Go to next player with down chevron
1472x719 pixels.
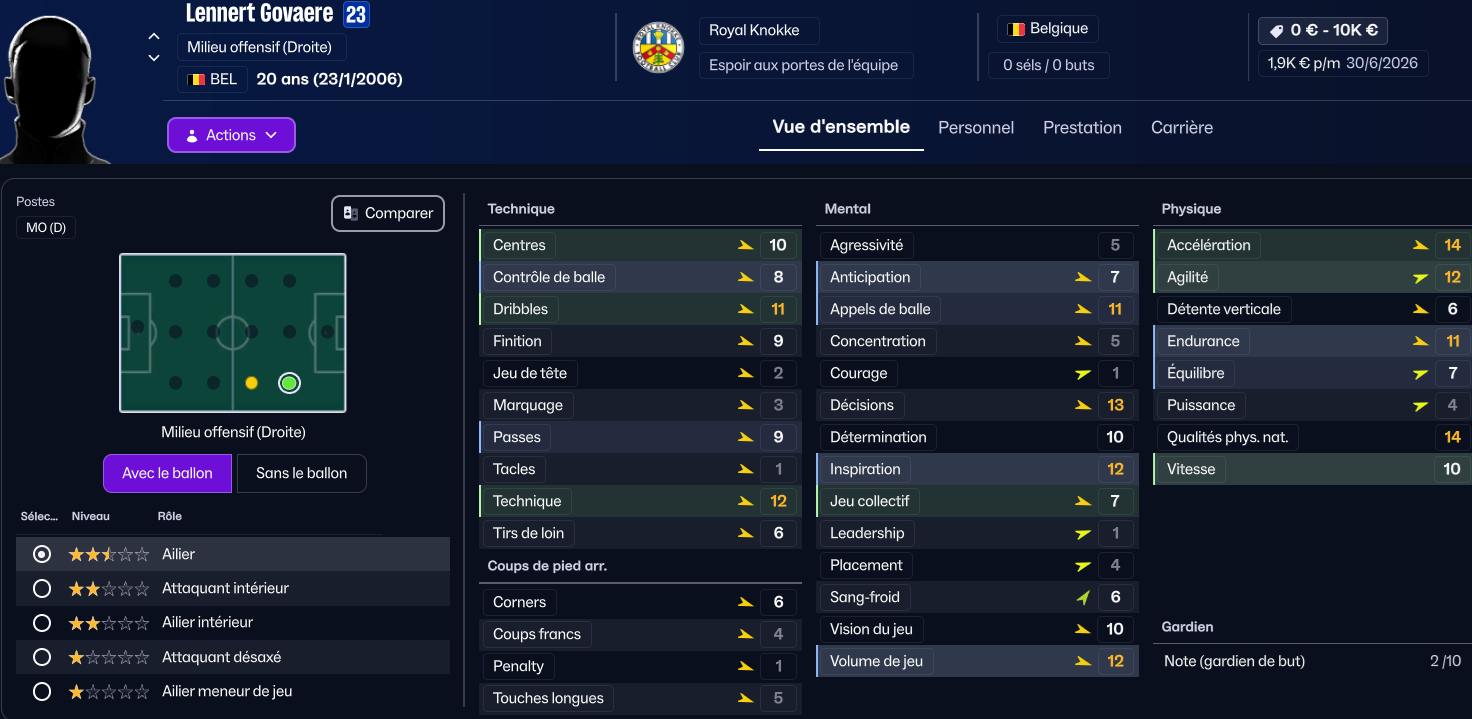click(154, 58)
